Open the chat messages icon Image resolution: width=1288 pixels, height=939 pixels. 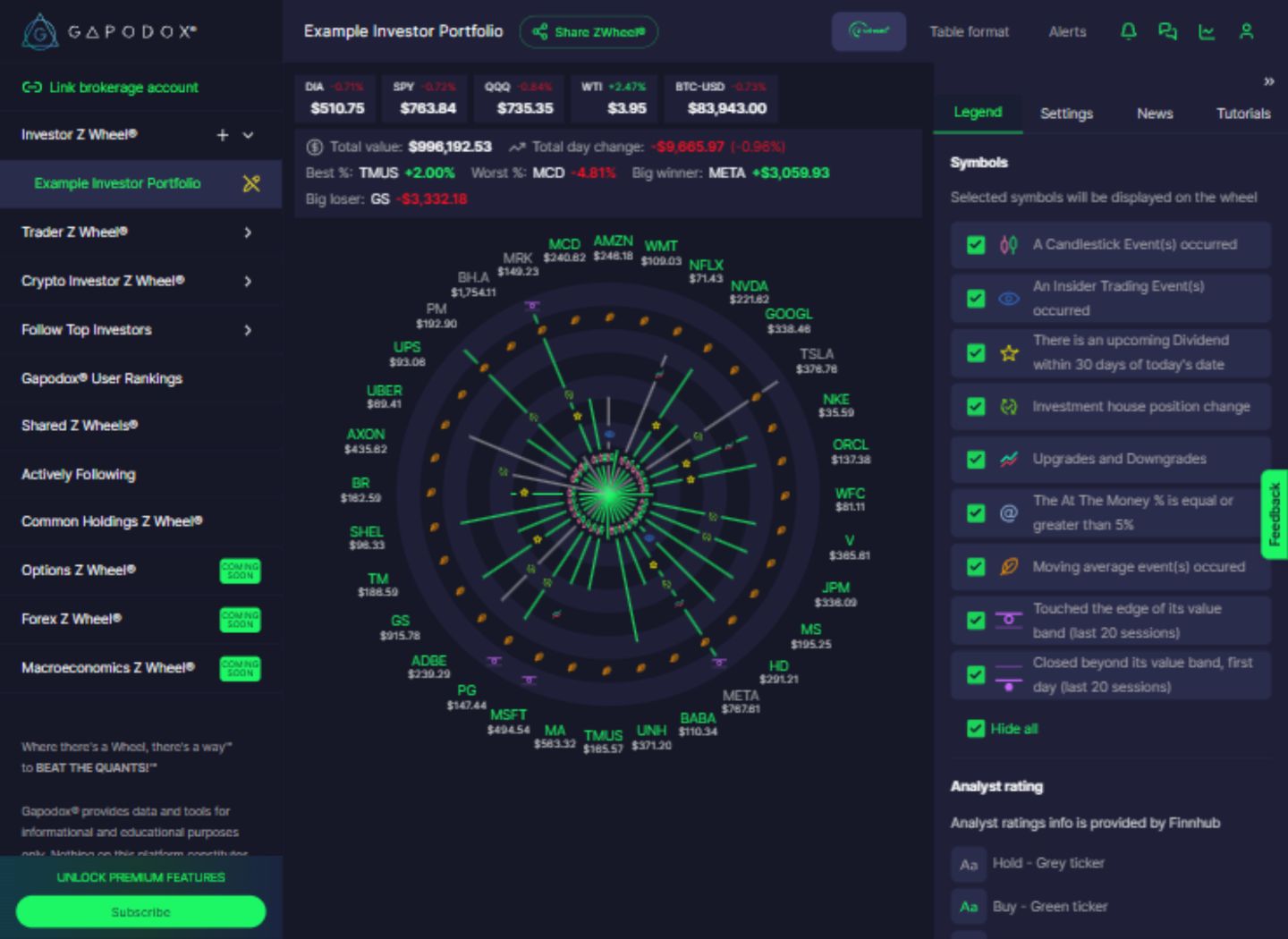tap(1167, 31)
